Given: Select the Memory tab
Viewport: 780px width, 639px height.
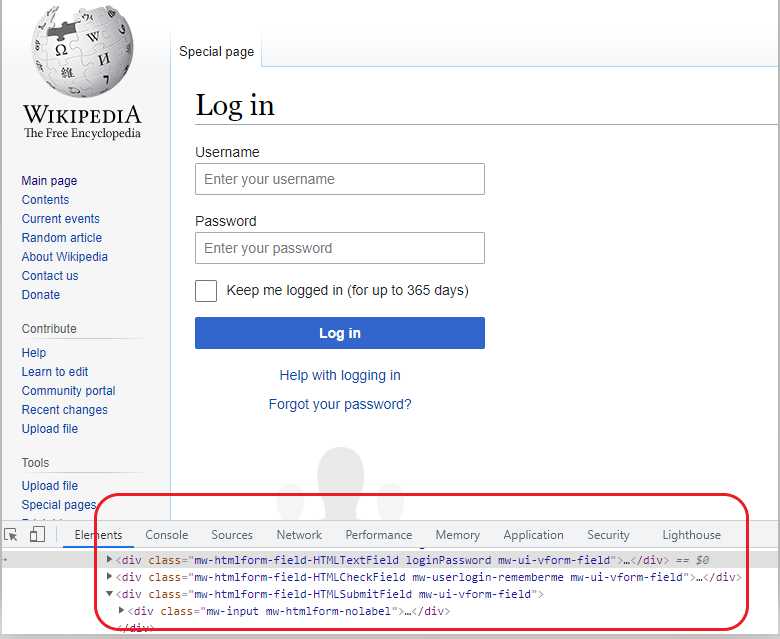Looking at the screenshot, I should [x=458, y=535].
